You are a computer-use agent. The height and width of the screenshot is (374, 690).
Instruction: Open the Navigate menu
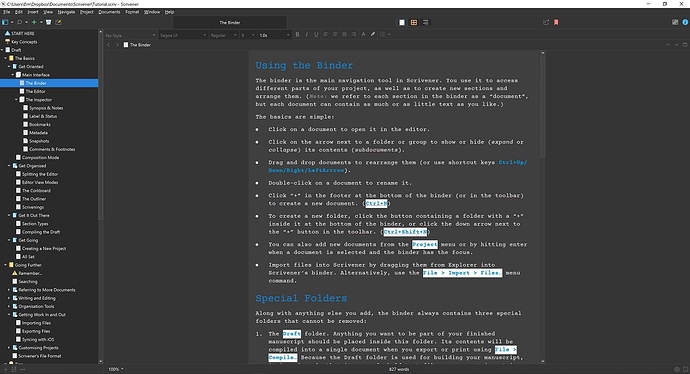pos(66,12)
